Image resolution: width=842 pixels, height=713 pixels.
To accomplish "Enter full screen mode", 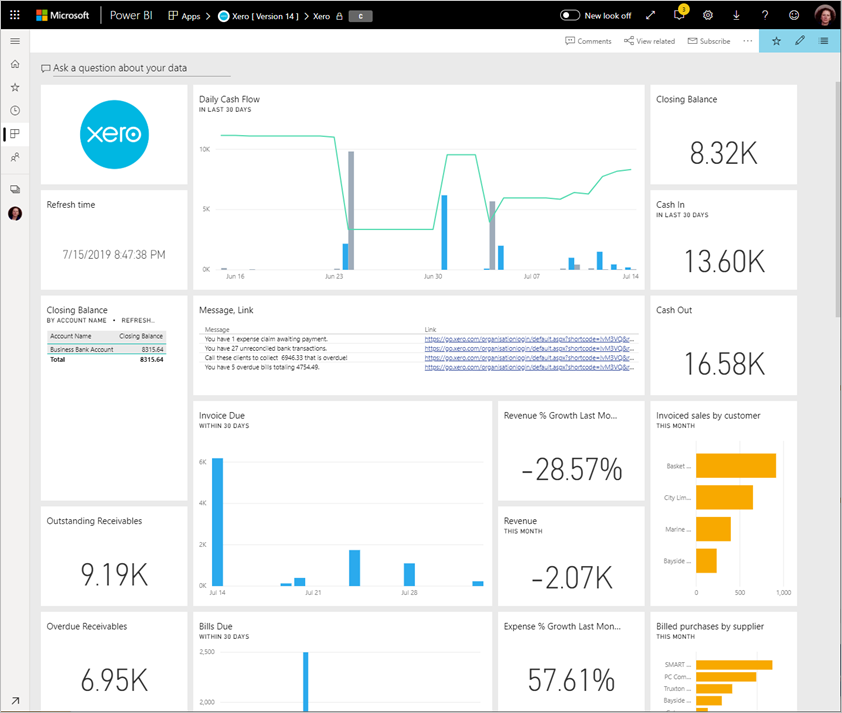I will [x=650, y=15].
